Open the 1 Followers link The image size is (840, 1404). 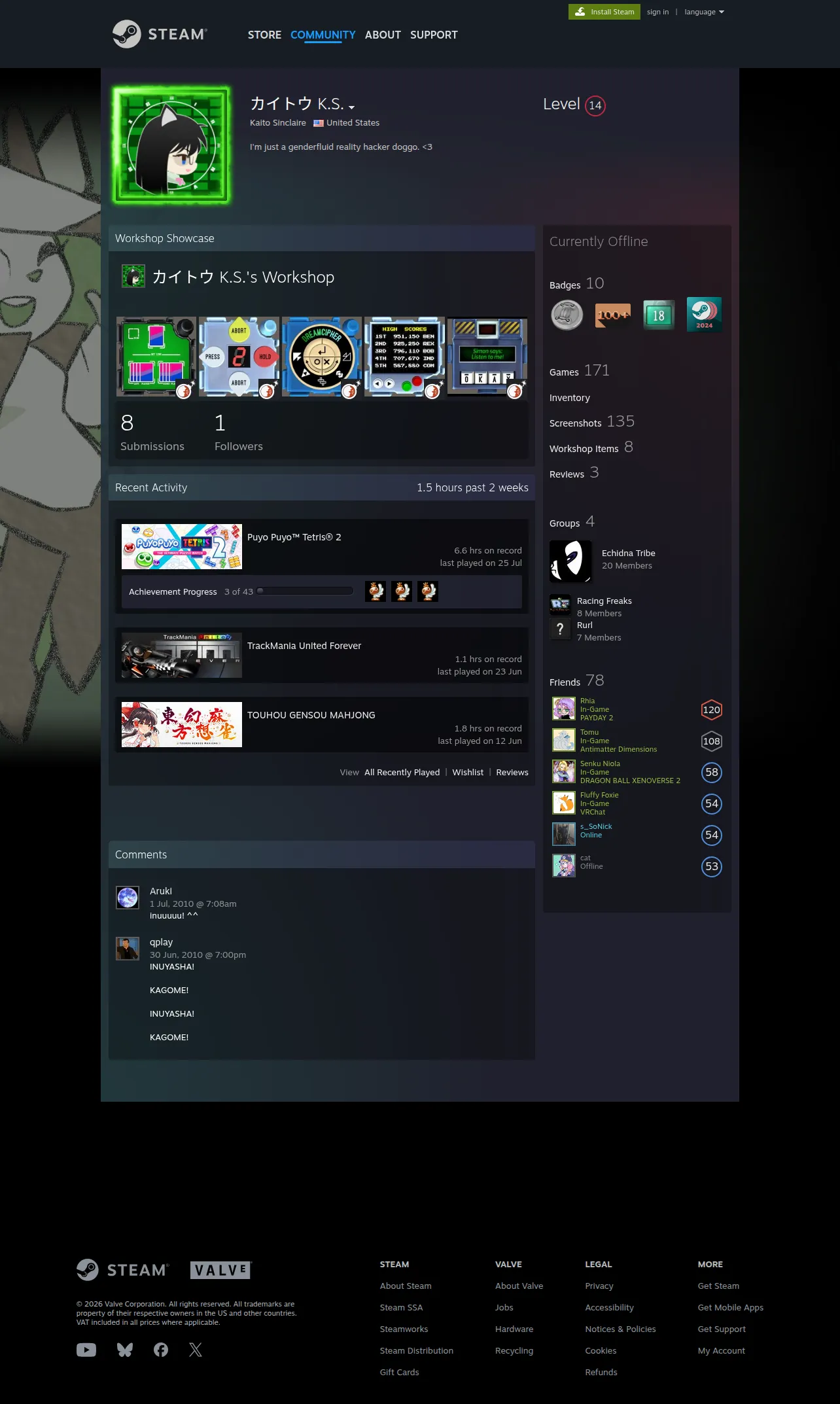click(239, 432)
